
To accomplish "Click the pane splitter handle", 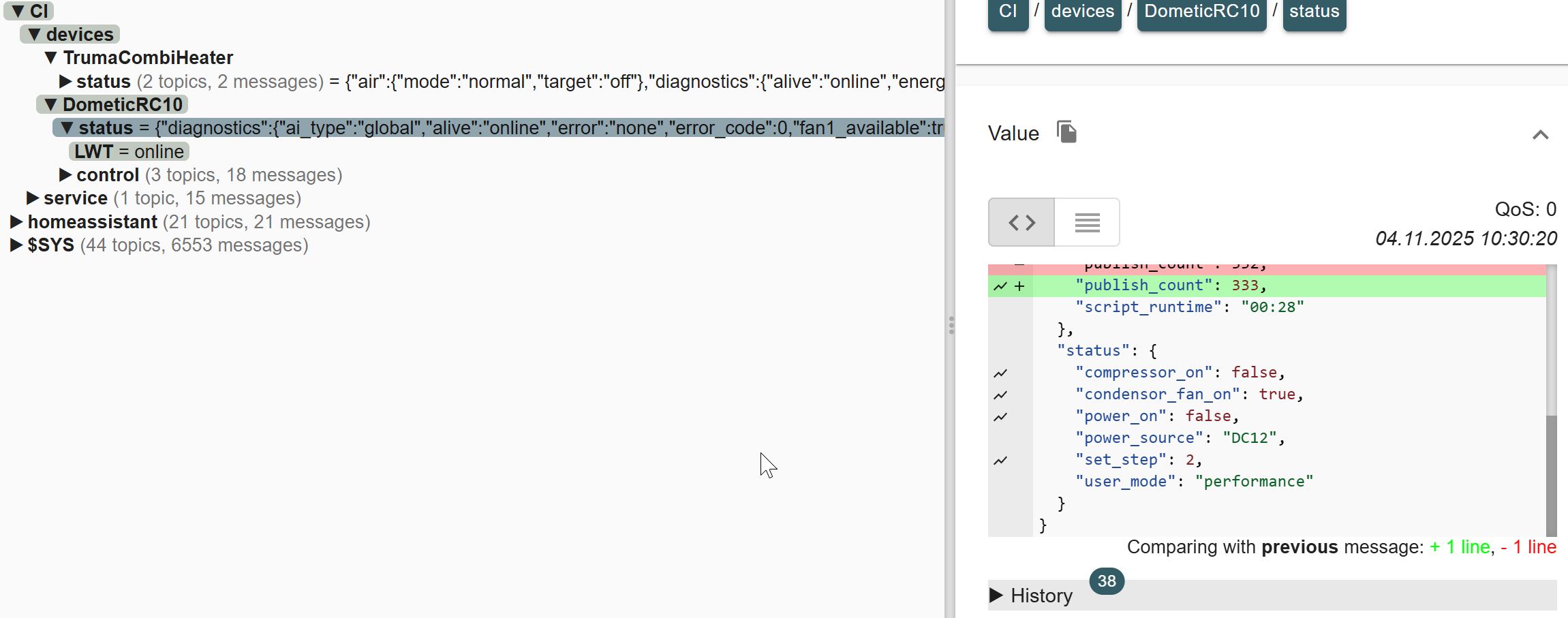I will (951, 325).
